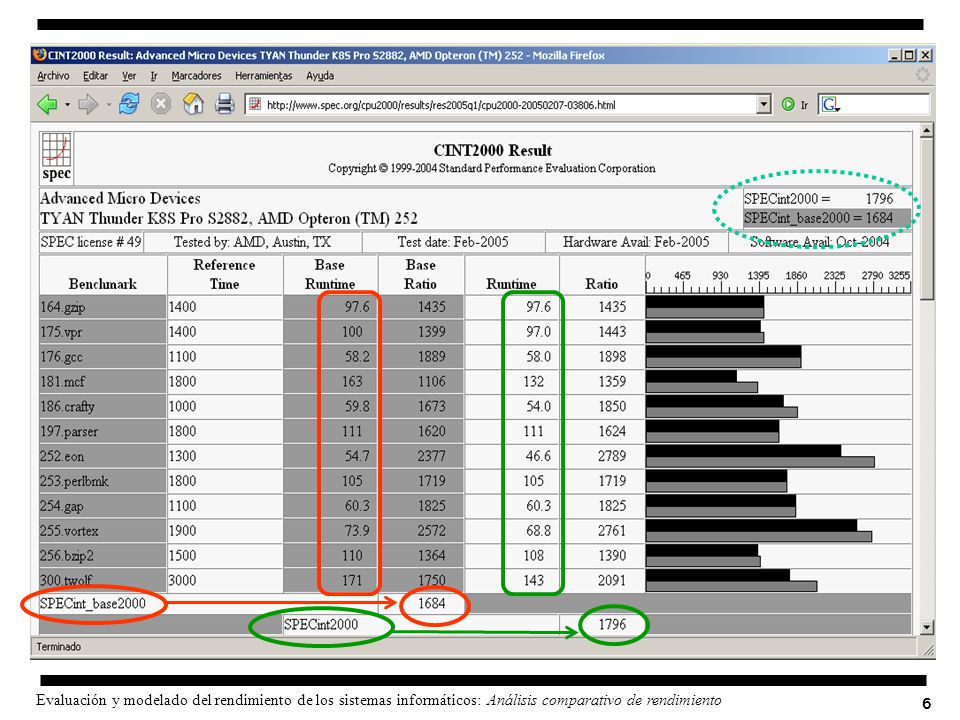The width and height of the screenshot is (960, 720).
Task: Click the 252.eon performance bar
Action: coord(760,456)
